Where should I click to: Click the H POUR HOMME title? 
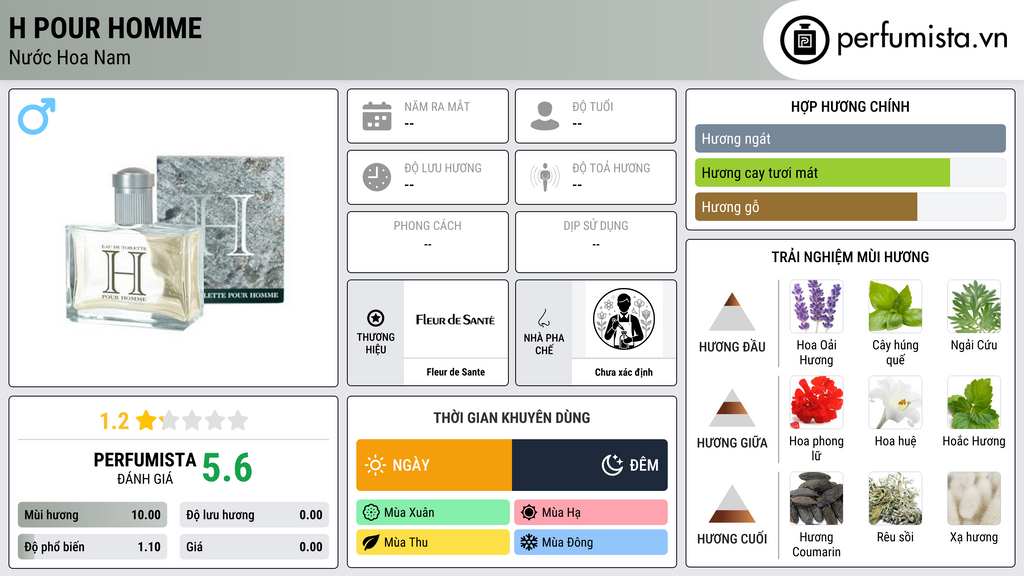click(106, 28)
